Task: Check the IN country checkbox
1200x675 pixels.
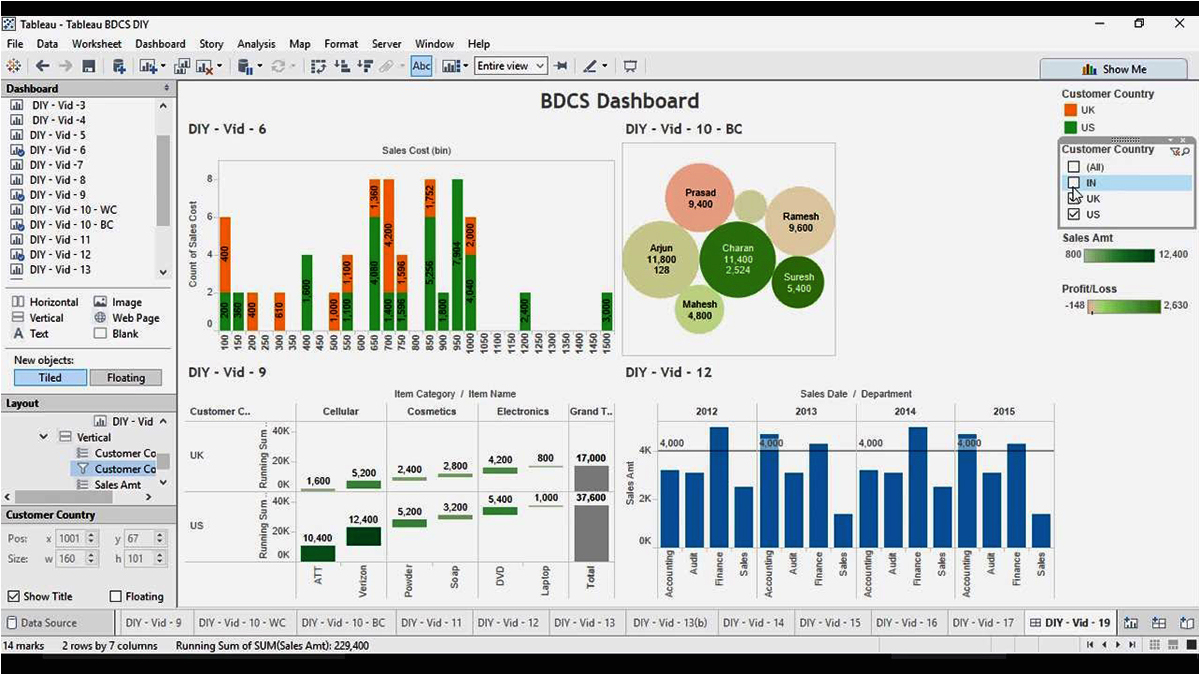Action: [x=1074, y=183]
